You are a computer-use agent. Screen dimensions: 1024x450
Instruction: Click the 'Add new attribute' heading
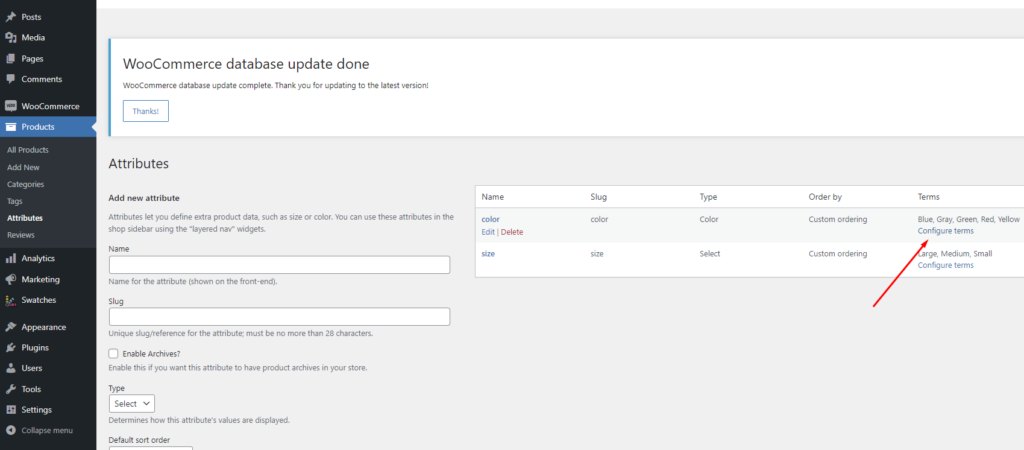144,198
